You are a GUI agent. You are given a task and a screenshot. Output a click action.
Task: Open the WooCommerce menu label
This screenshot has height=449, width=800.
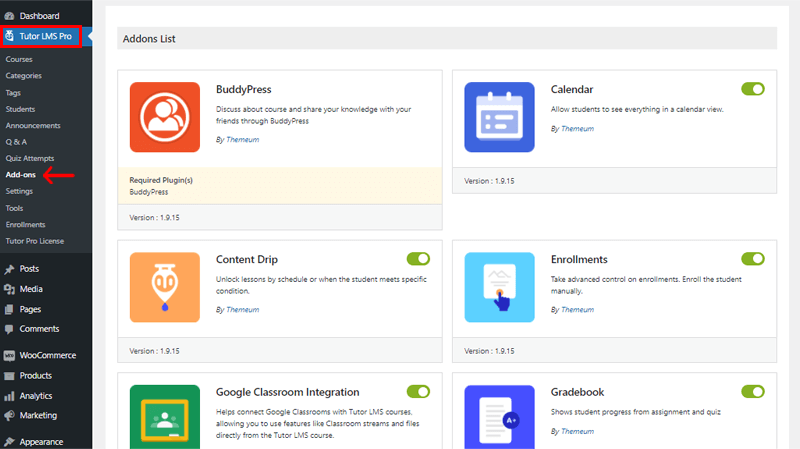pos(48,356)
